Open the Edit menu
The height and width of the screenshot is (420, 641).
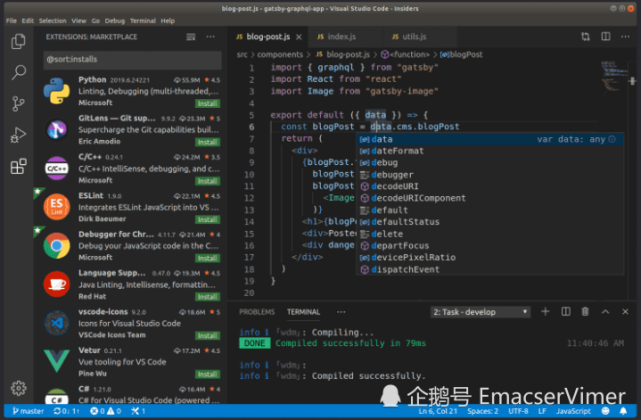[x=28, y=21]
